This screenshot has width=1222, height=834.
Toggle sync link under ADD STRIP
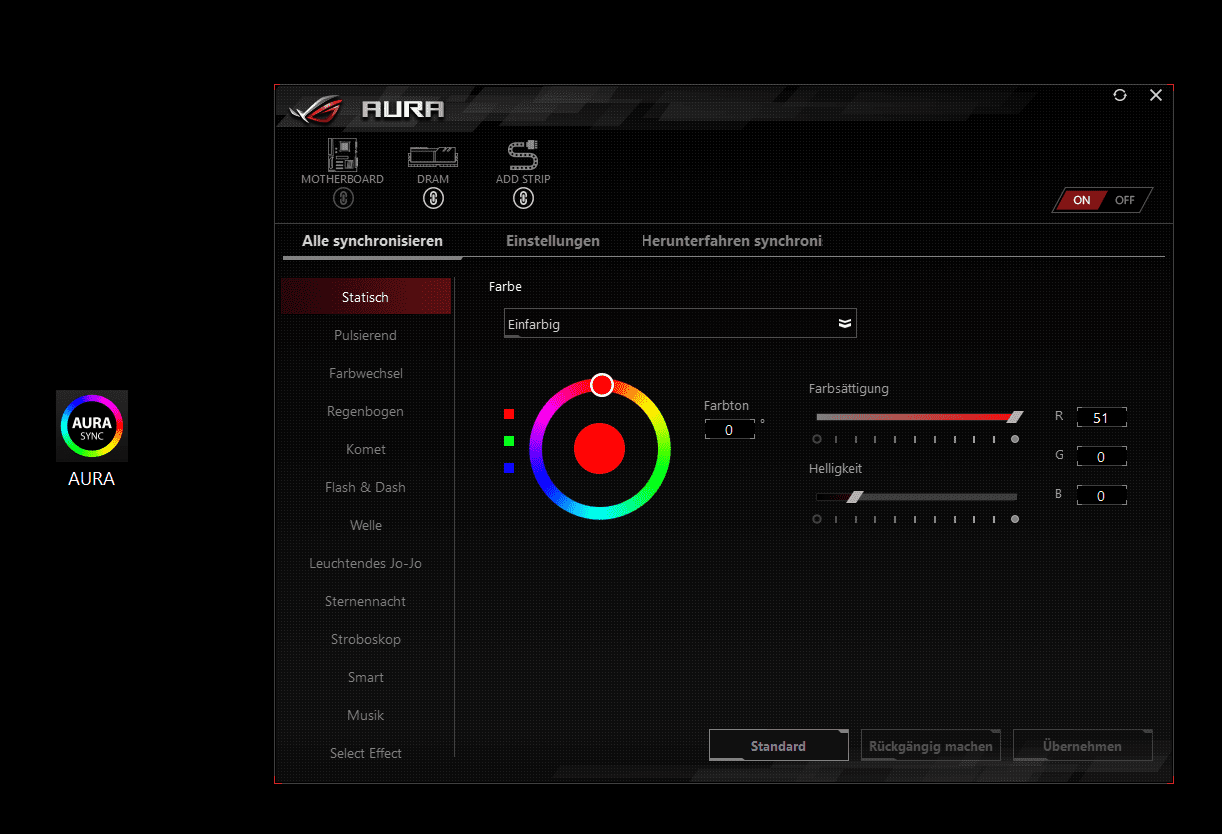[523, 198]
